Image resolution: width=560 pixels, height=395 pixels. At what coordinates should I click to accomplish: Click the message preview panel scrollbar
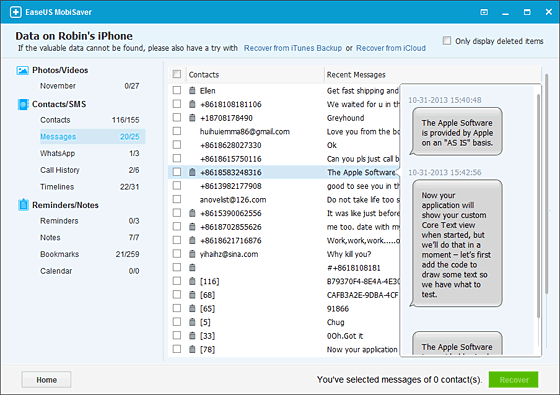click(x=538, y=205)
